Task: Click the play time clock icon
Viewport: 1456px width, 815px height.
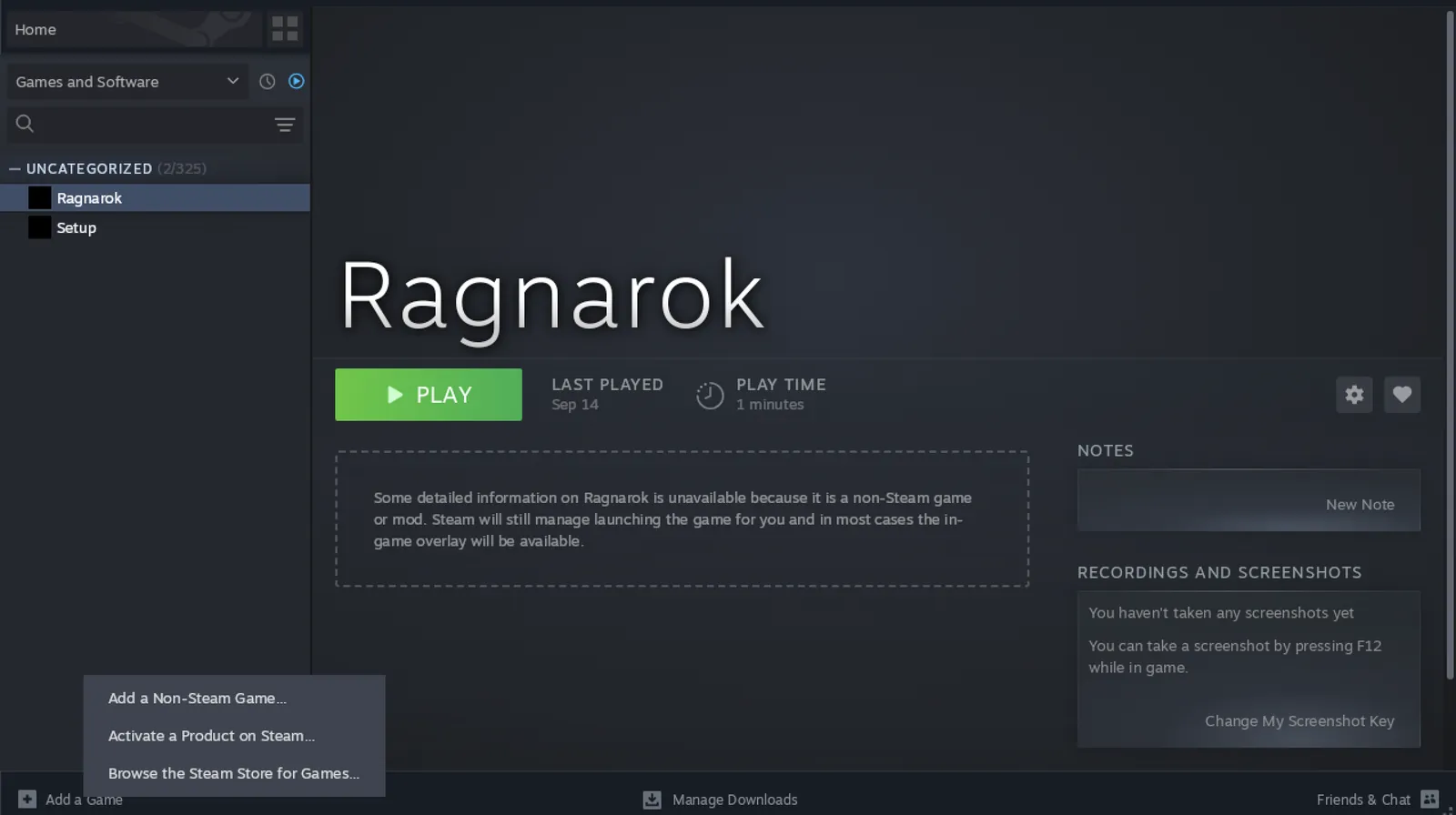Action: tap(710, 395)
